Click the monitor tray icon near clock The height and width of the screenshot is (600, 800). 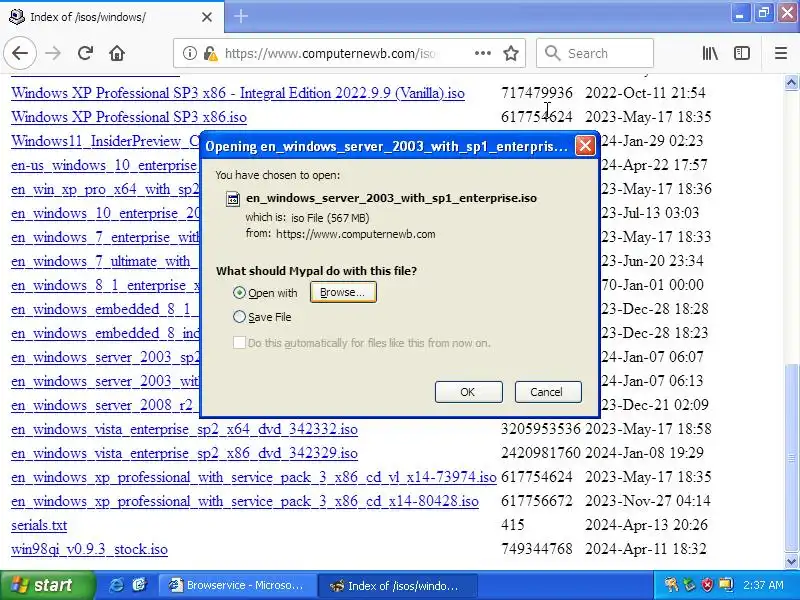[x=726, y=585]
